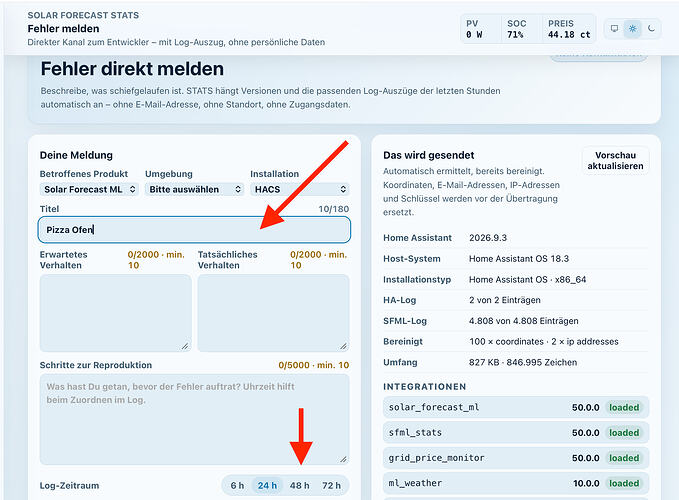Viewport: 679px width, 500px height.
Task: Click the sfml_stats integration row
Action: pos(516,432)
